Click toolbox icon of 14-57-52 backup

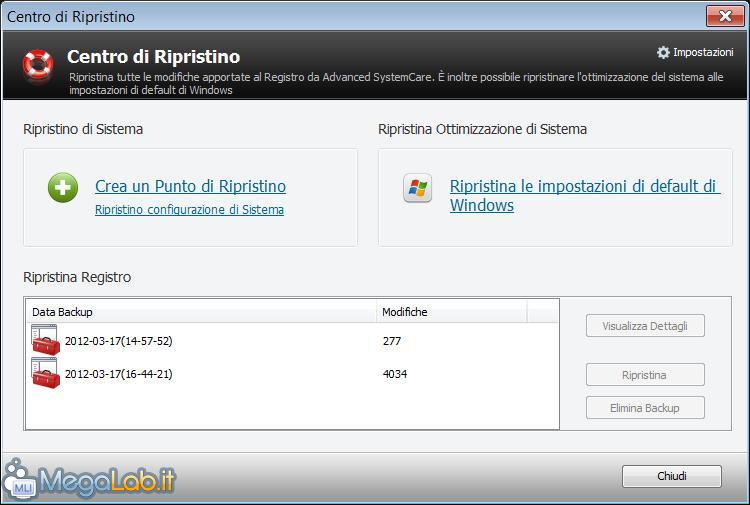(x=45, y=341)
